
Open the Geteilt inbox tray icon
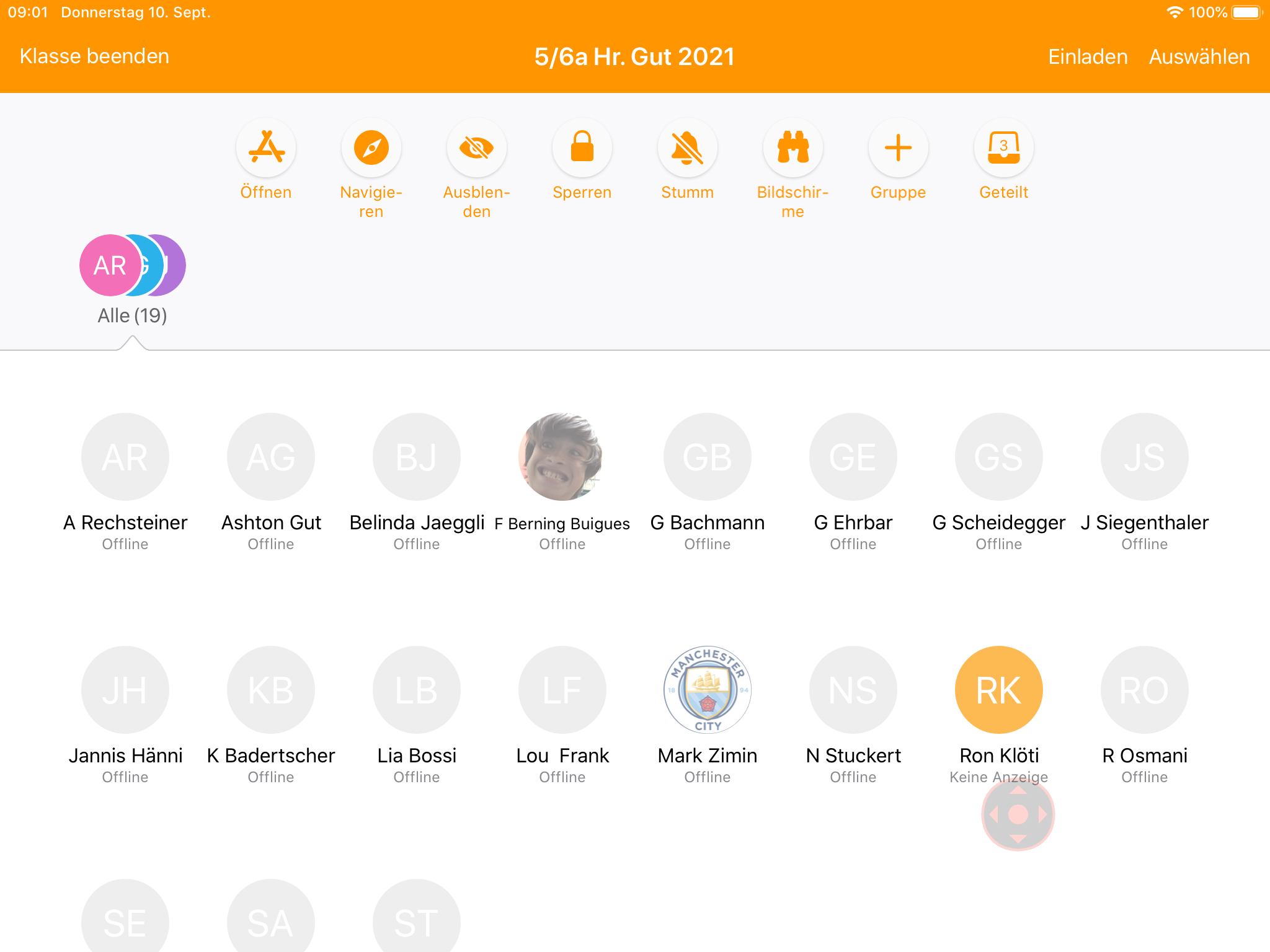(1003, 148)
